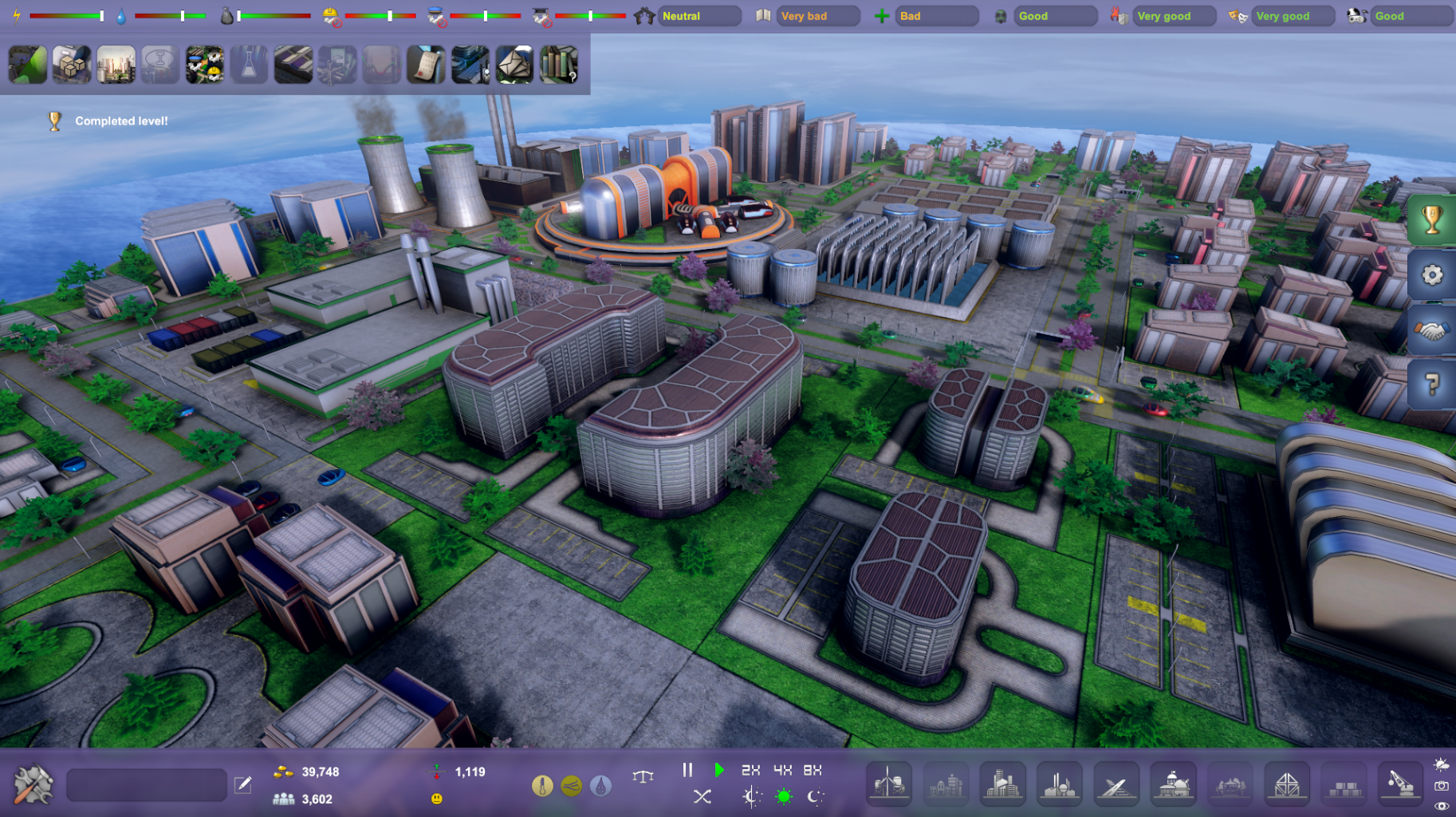Click the 3,602 population count
The width and height of the screenshot is (1456, 817).
[317, 799]
